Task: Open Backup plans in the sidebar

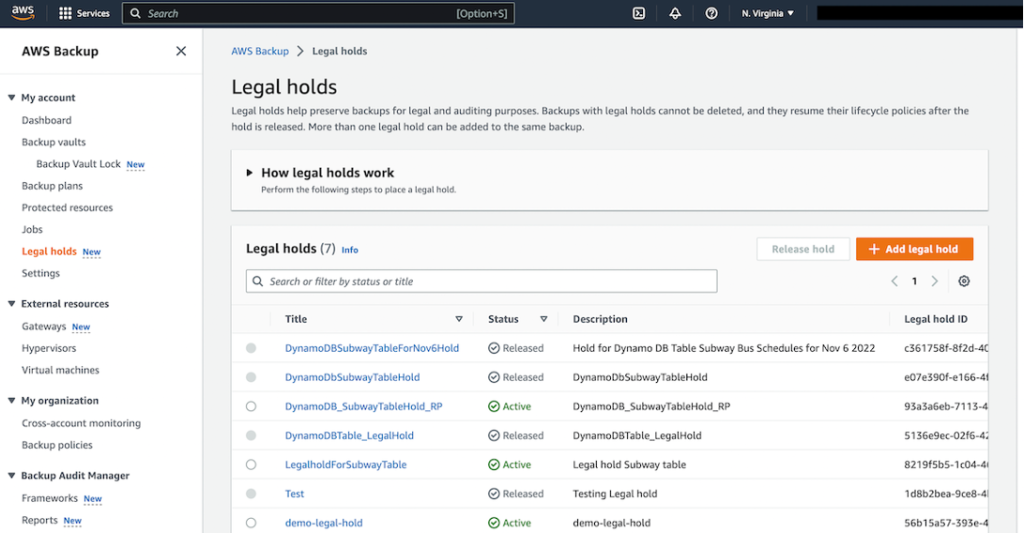Action: [52, 186]
